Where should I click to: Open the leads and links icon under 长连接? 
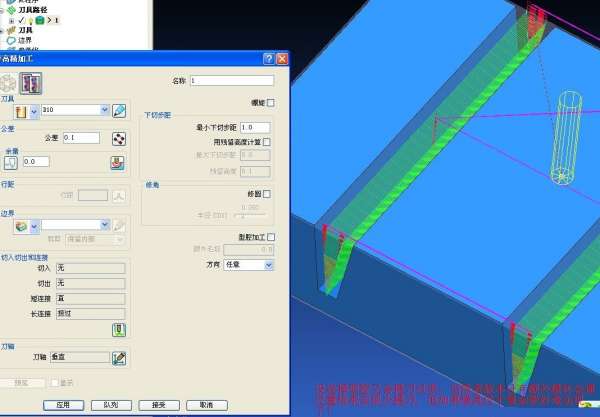coord(119,330)
